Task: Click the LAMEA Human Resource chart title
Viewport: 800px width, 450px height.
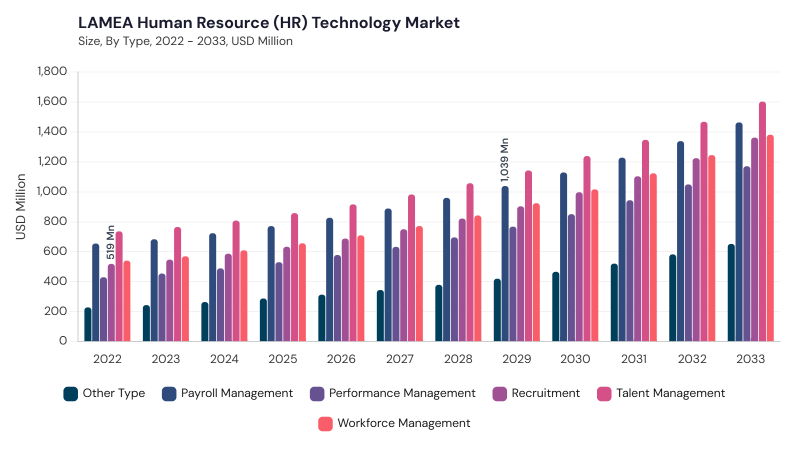Action: point(269,23)
